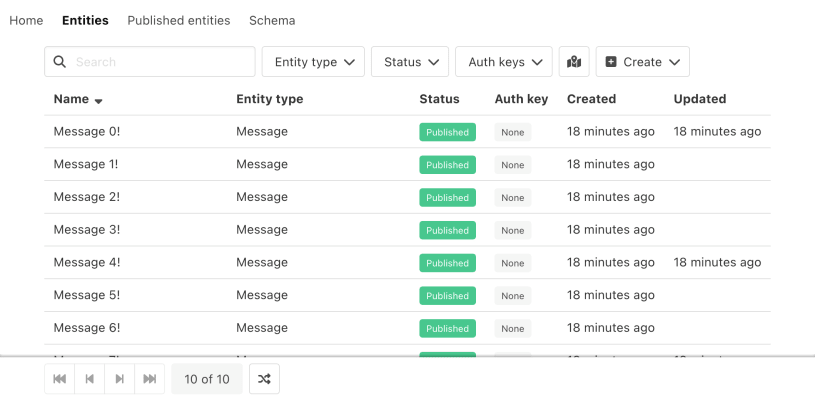Viewport: 815px width, 400px height.
Task: Click the 10 of 10 count indicator
Action: click(207, 379)
